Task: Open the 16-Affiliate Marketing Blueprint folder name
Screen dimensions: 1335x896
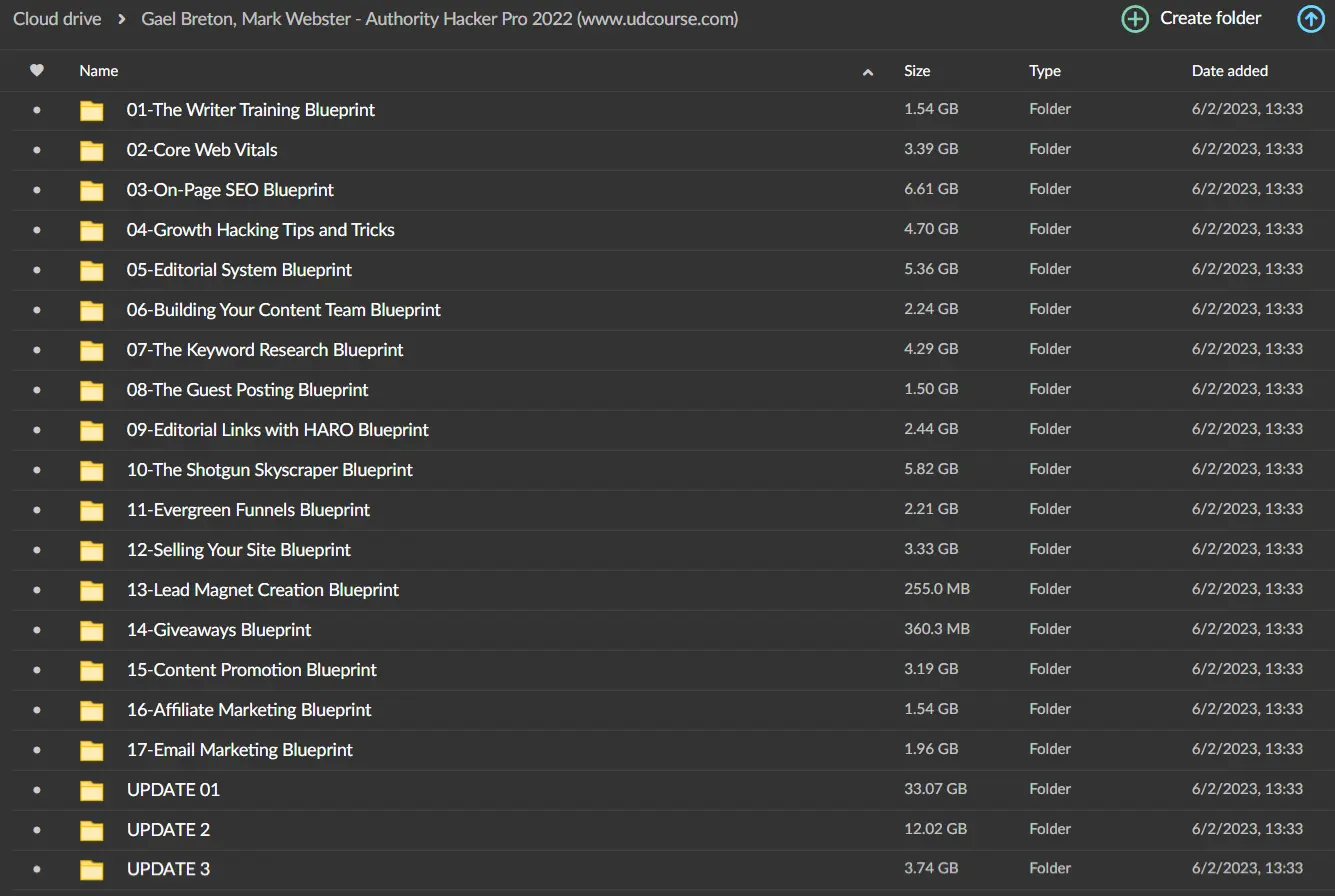Action: (x=249, y=710)
